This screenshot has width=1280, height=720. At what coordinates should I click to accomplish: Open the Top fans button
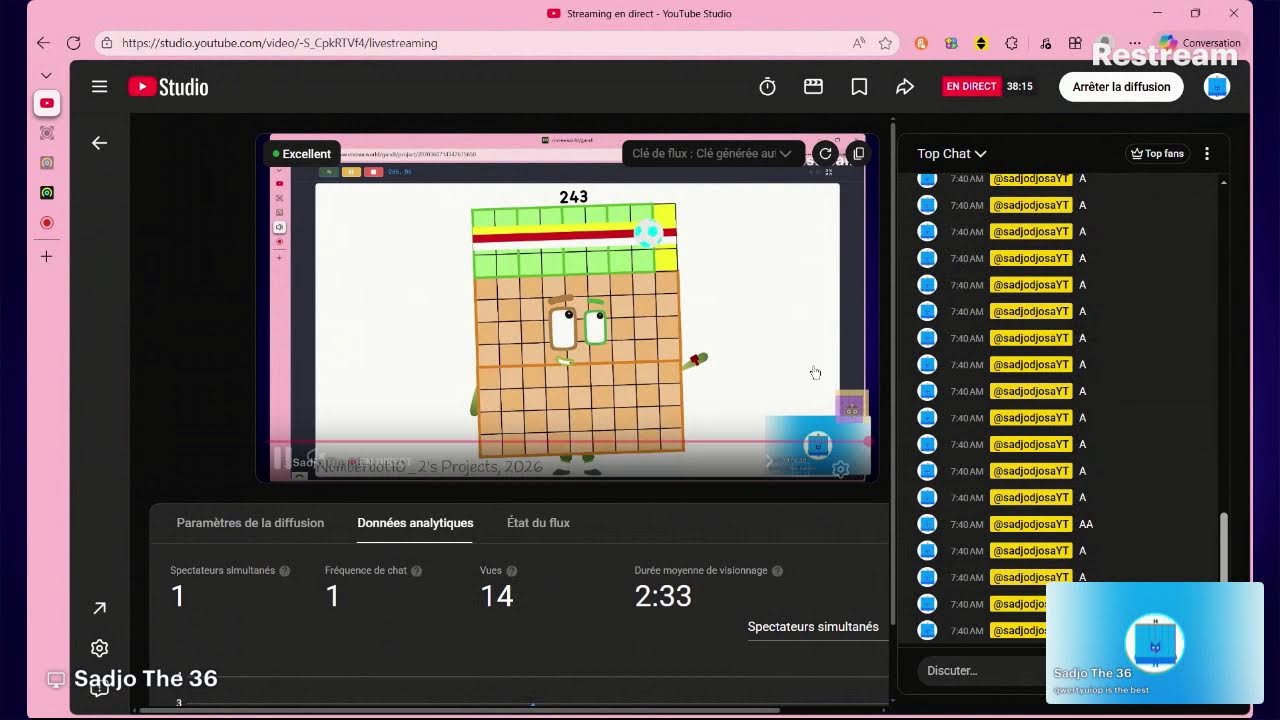pos(1156,153)
